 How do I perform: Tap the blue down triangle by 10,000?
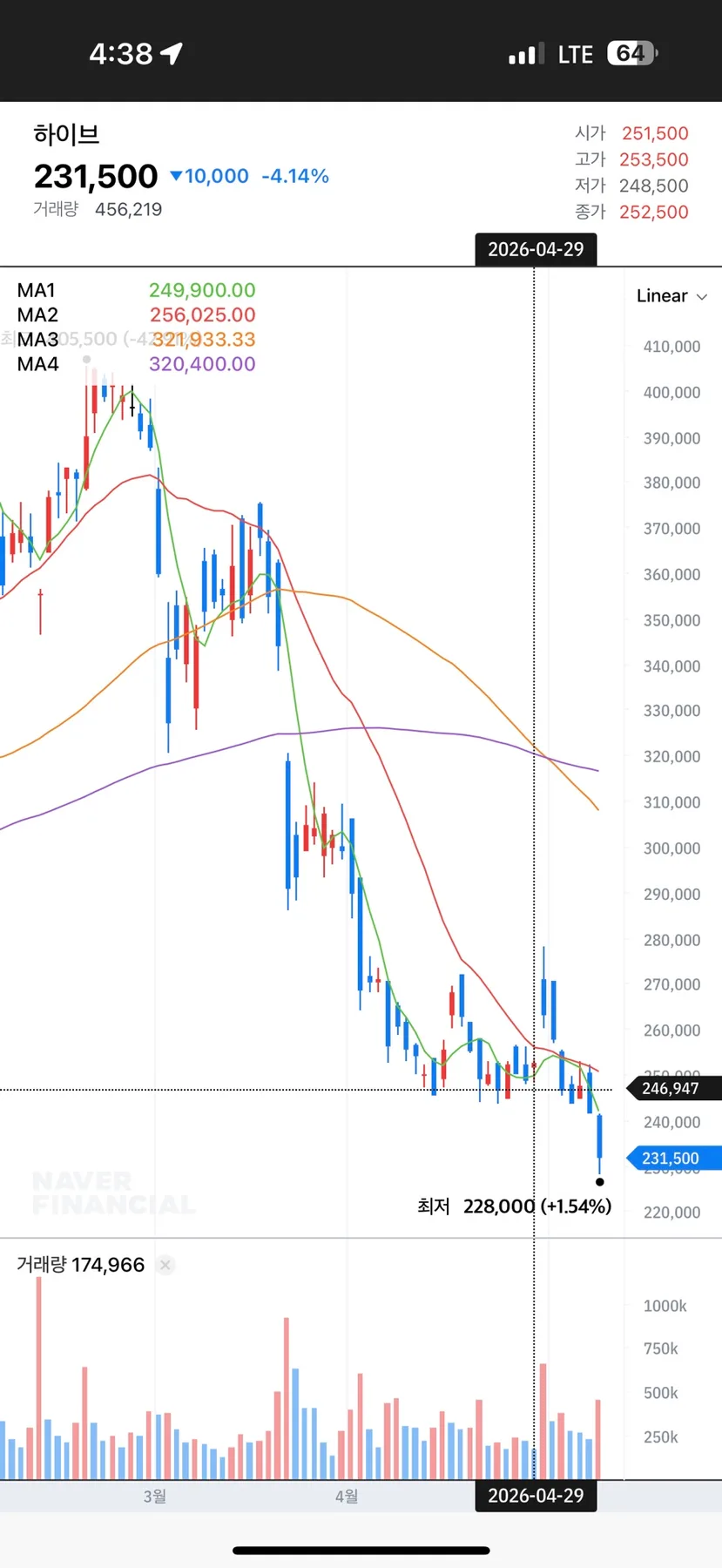point(176,176)
